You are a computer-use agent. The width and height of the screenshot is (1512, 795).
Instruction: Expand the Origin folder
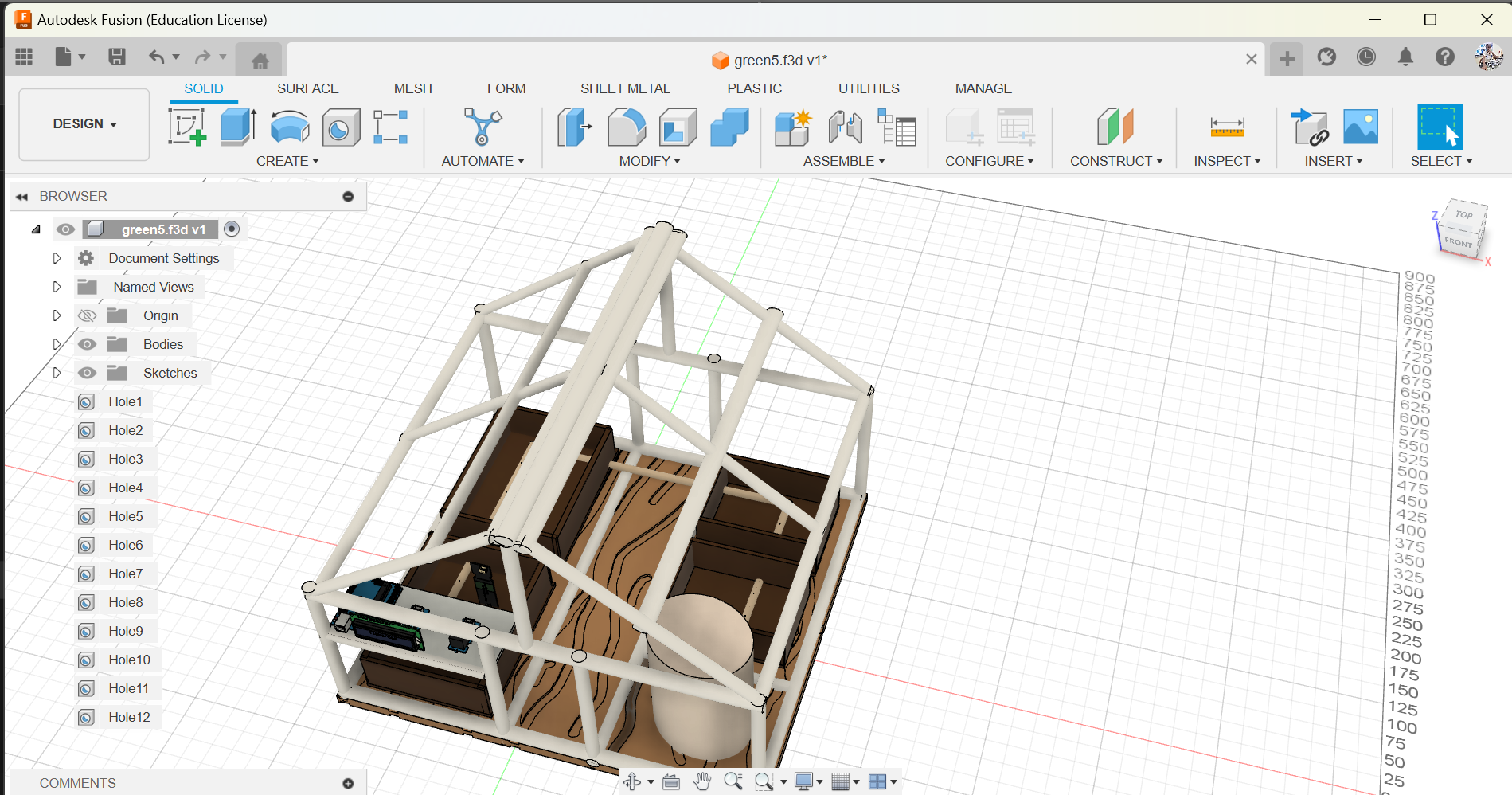(x=57, y=315)
